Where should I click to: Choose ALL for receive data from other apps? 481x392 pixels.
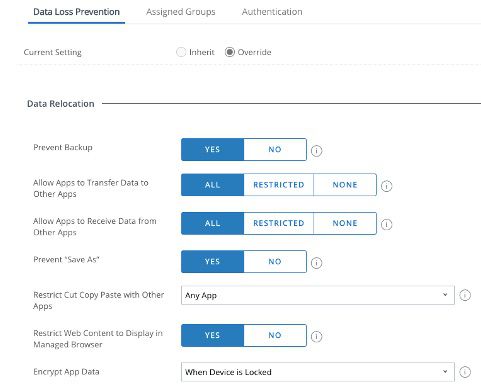213,223
